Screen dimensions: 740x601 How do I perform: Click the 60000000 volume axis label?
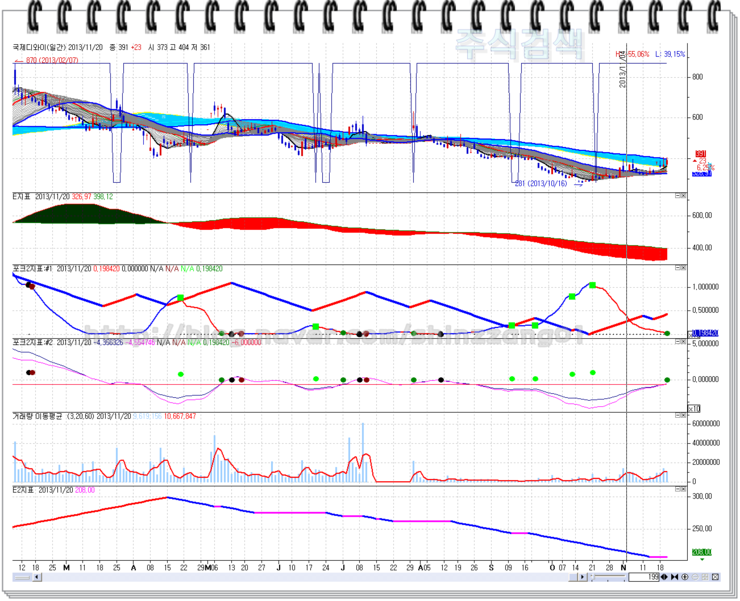tap(706, 423)
